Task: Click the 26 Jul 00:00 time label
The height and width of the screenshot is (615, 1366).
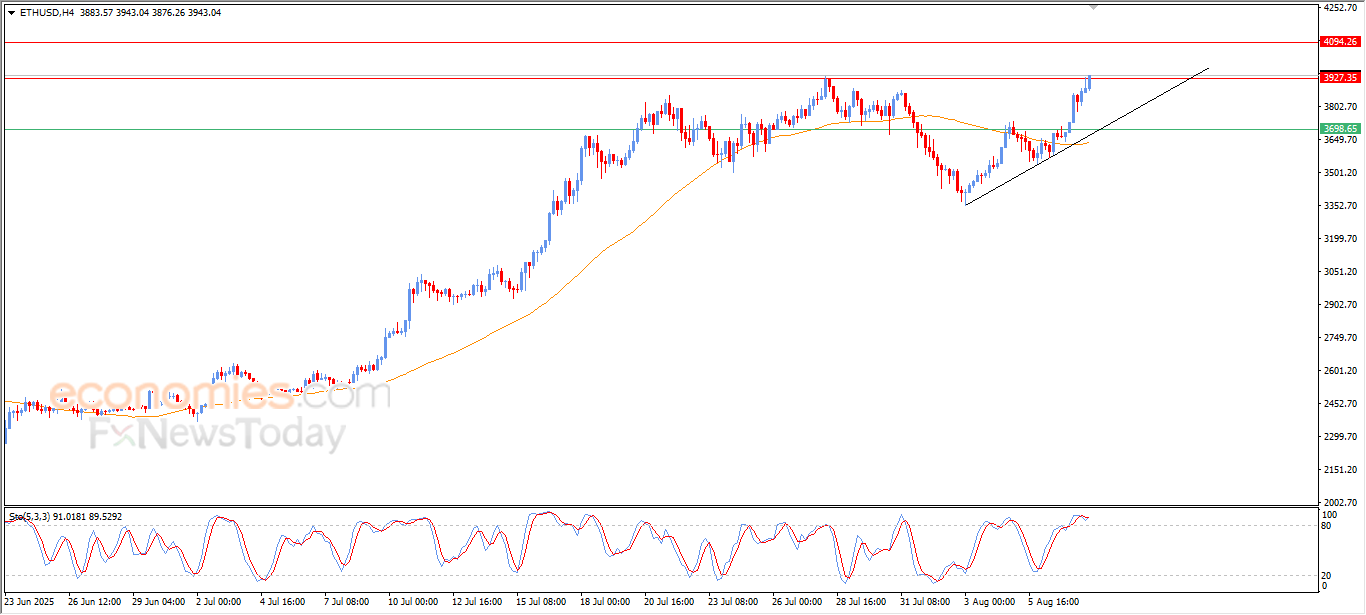Action: coord(798,602)
